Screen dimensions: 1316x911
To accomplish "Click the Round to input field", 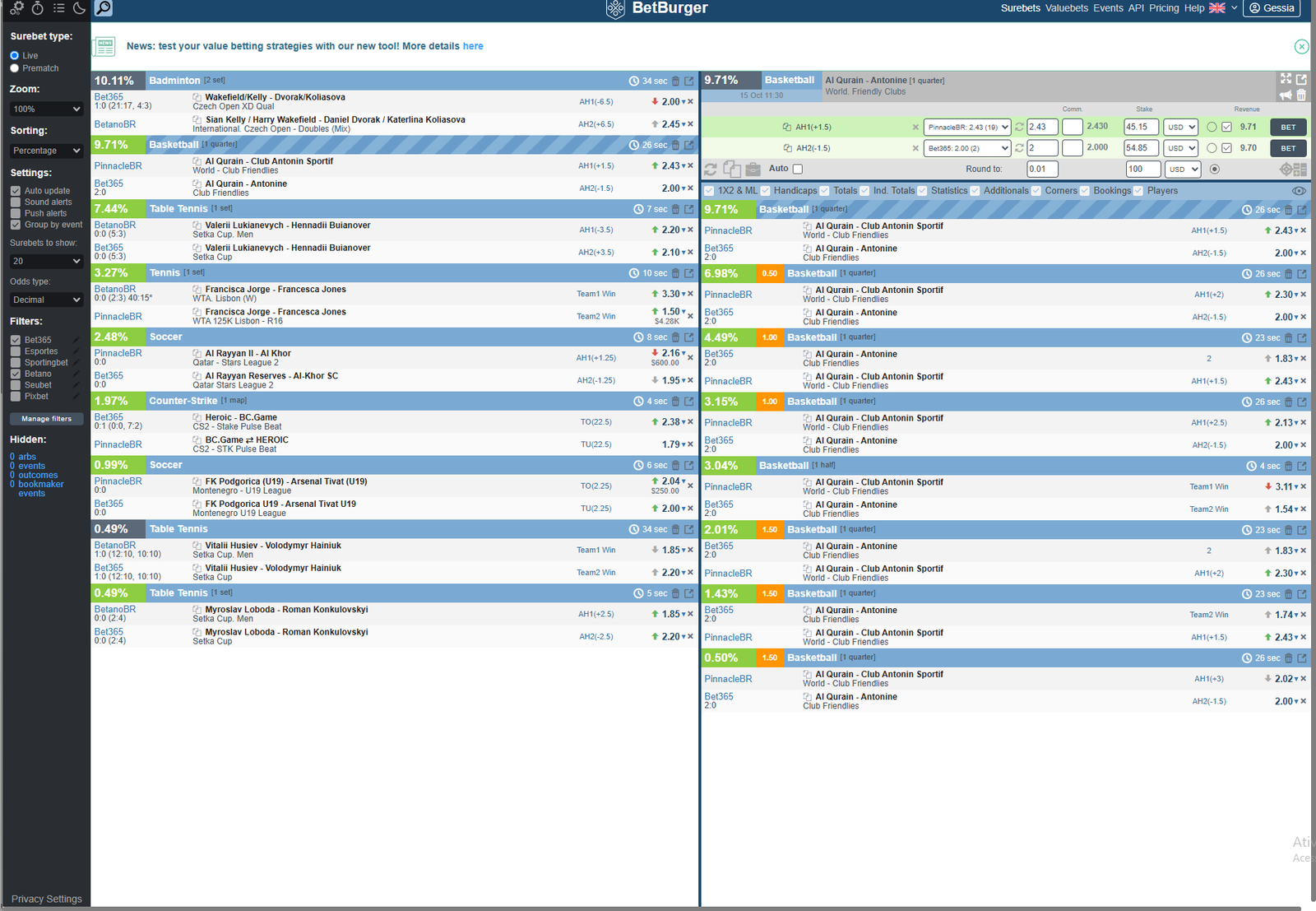I will coord(1042,169).
